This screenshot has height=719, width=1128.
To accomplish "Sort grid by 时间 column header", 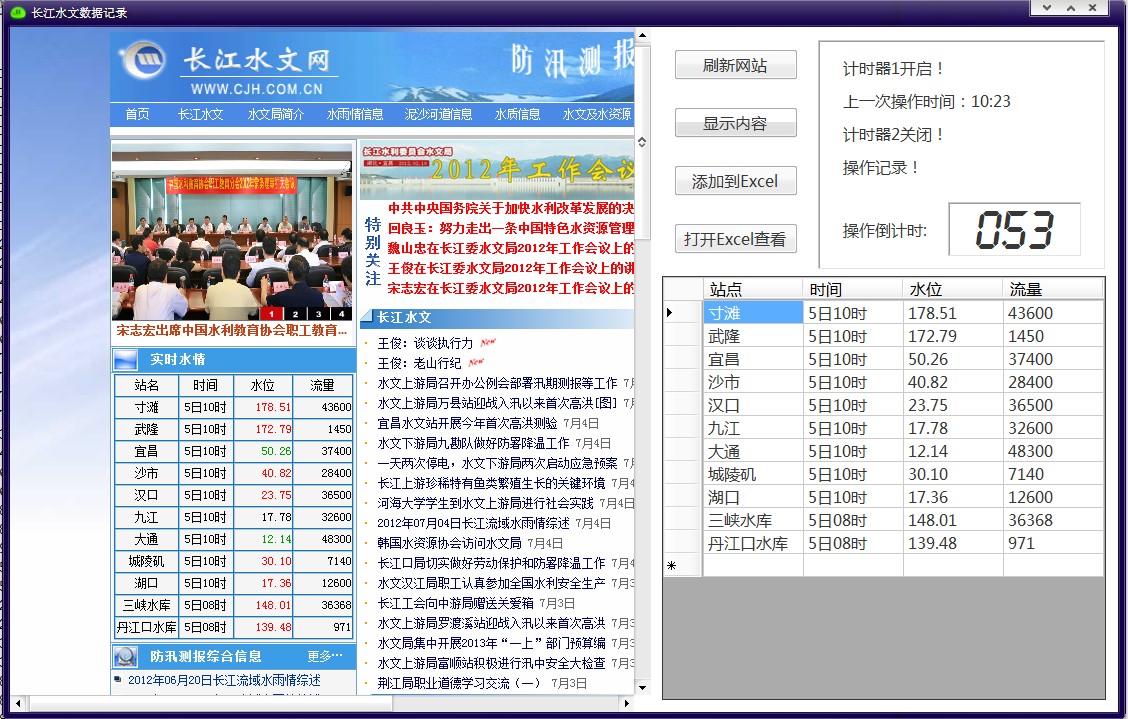I will (x=852, y=289).
